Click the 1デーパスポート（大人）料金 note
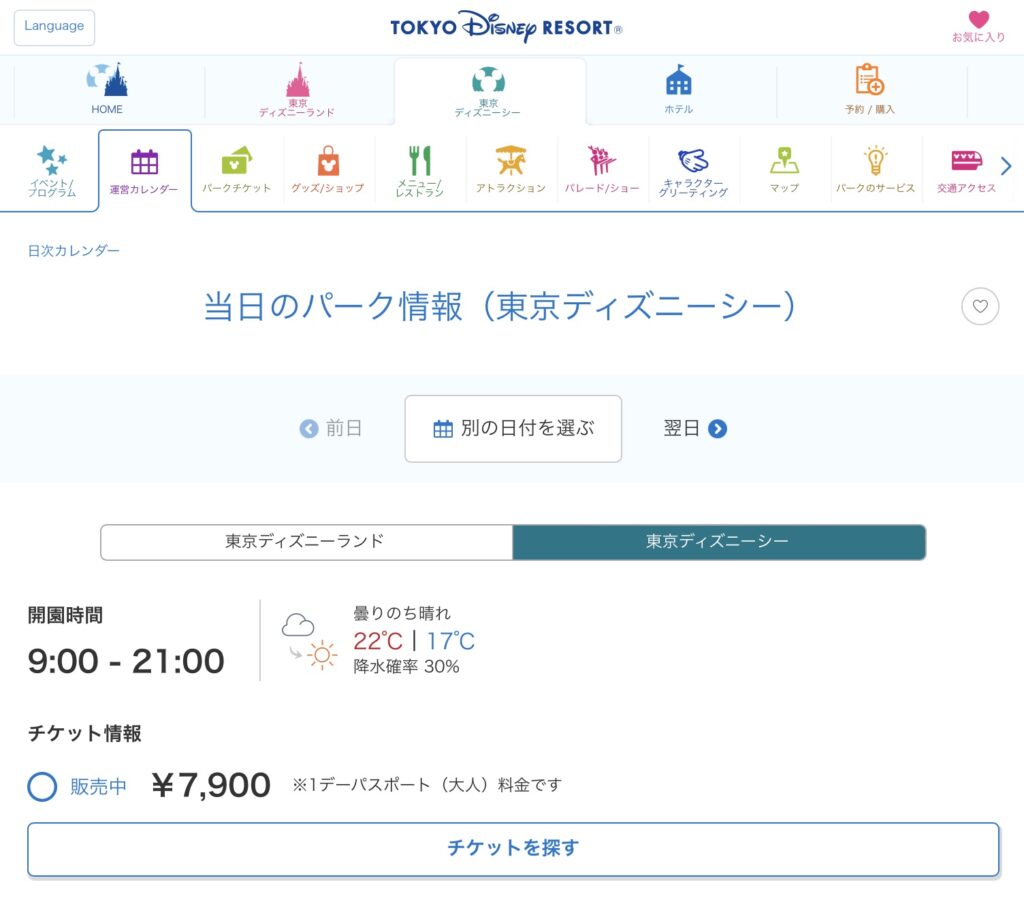The height and width of the screenshot is (908, 1024). click(x=427, y=785)
